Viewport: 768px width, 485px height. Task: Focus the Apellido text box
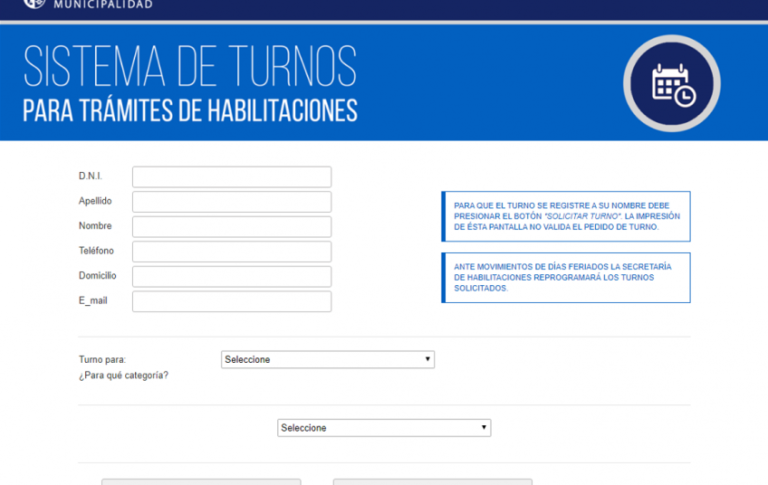[231, 202]
